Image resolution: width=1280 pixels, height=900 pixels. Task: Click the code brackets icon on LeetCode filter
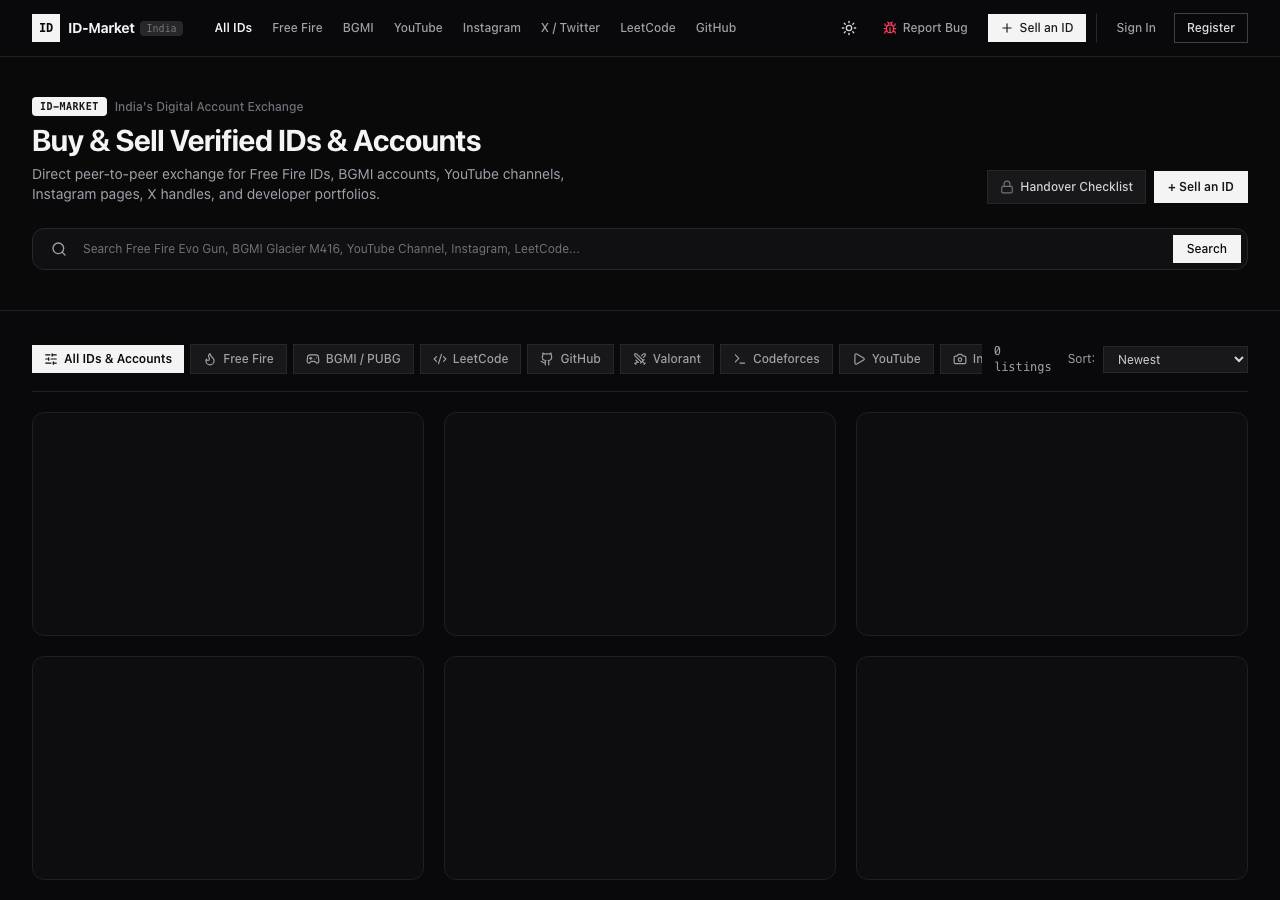440,359
